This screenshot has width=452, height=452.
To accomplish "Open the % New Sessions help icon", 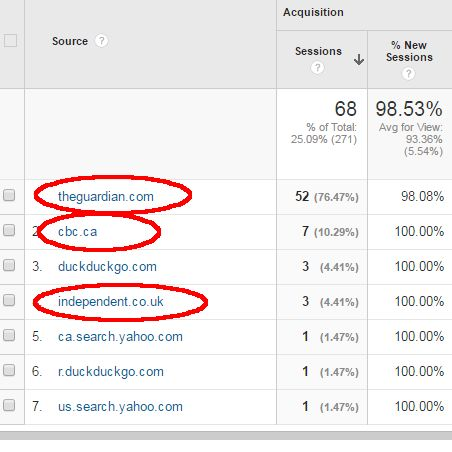I will pyautogui.click(x=409, y=73).
